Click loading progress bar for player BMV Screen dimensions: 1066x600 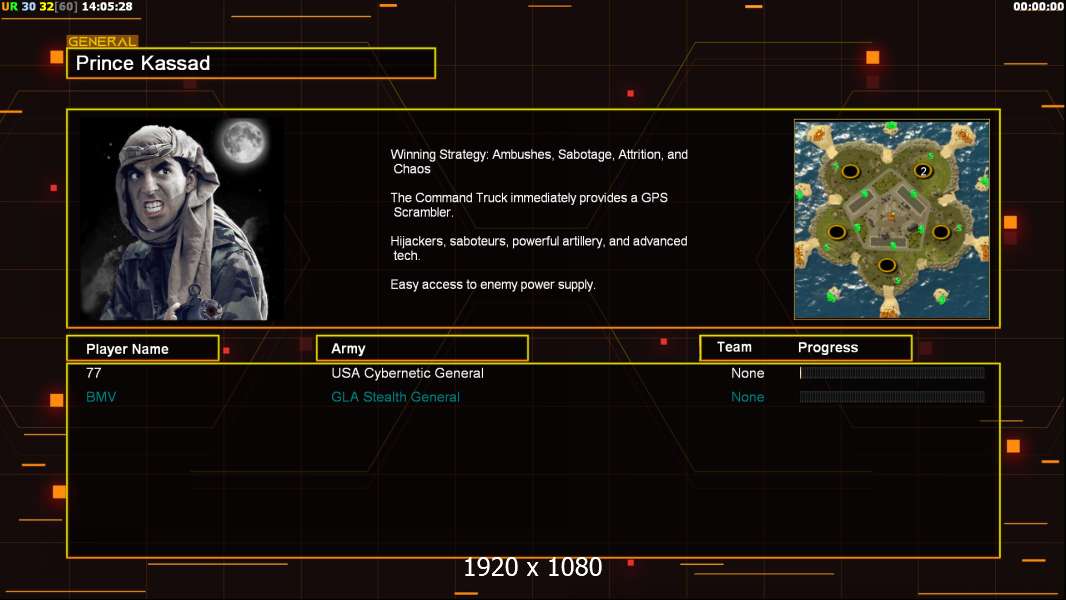coord(892,396)
